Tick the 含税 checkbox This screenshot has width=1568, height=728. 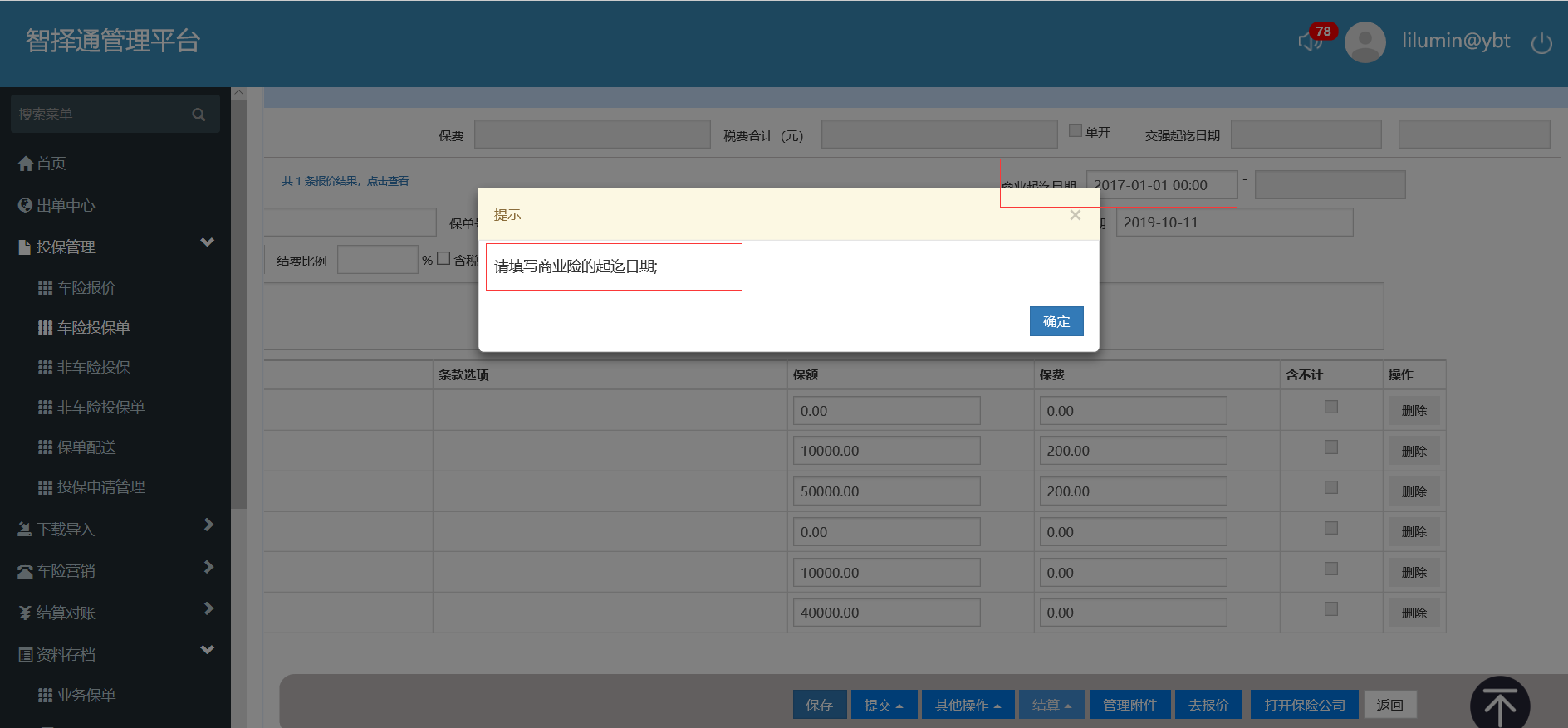pyautogui.click(x=443, y=258)
